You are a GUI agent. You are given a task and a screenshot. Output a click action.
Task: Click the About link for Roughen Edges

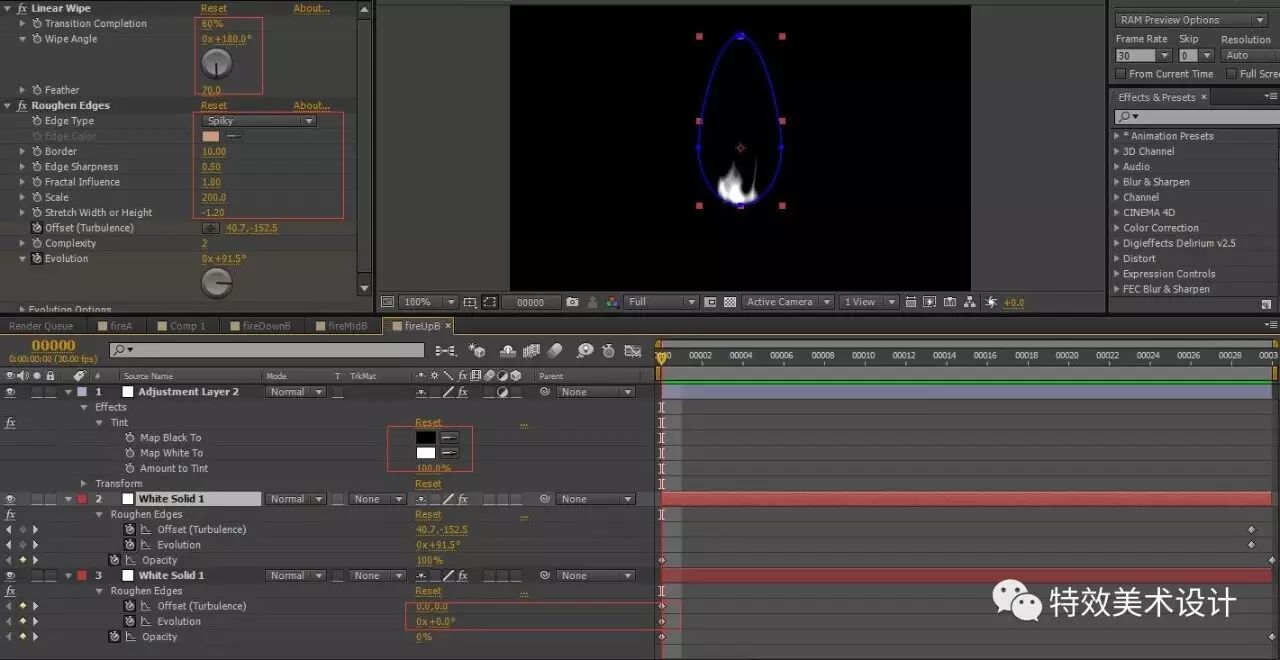point(311,105)
